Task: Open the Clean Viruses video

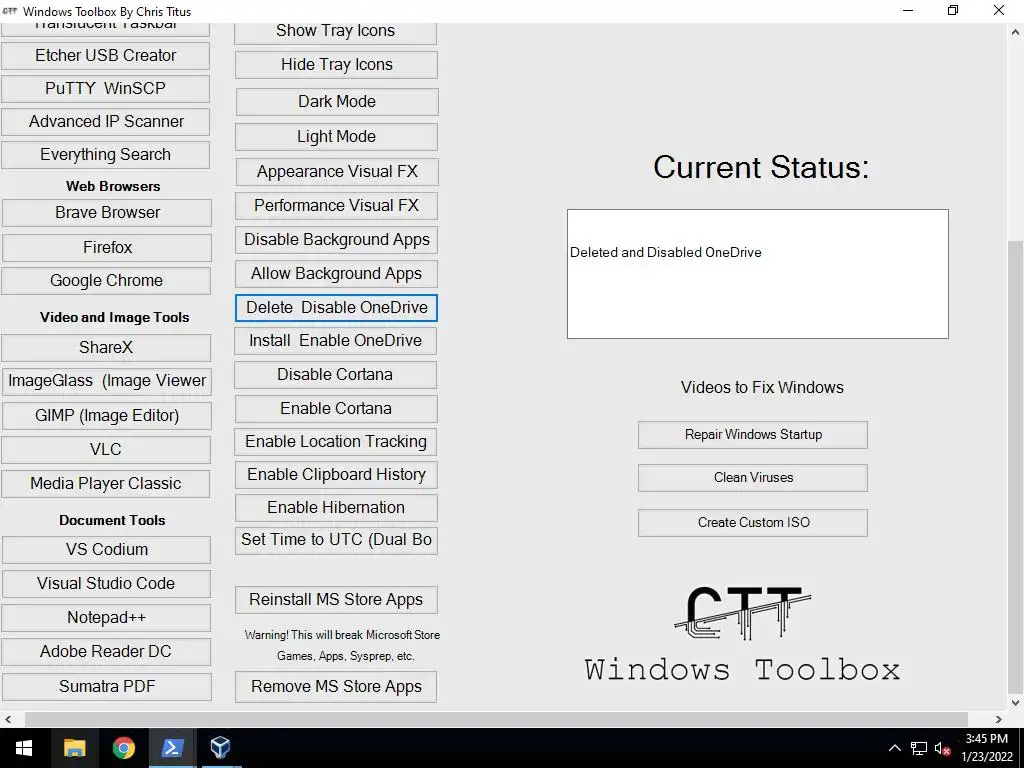Action: [x=753, y=478]
